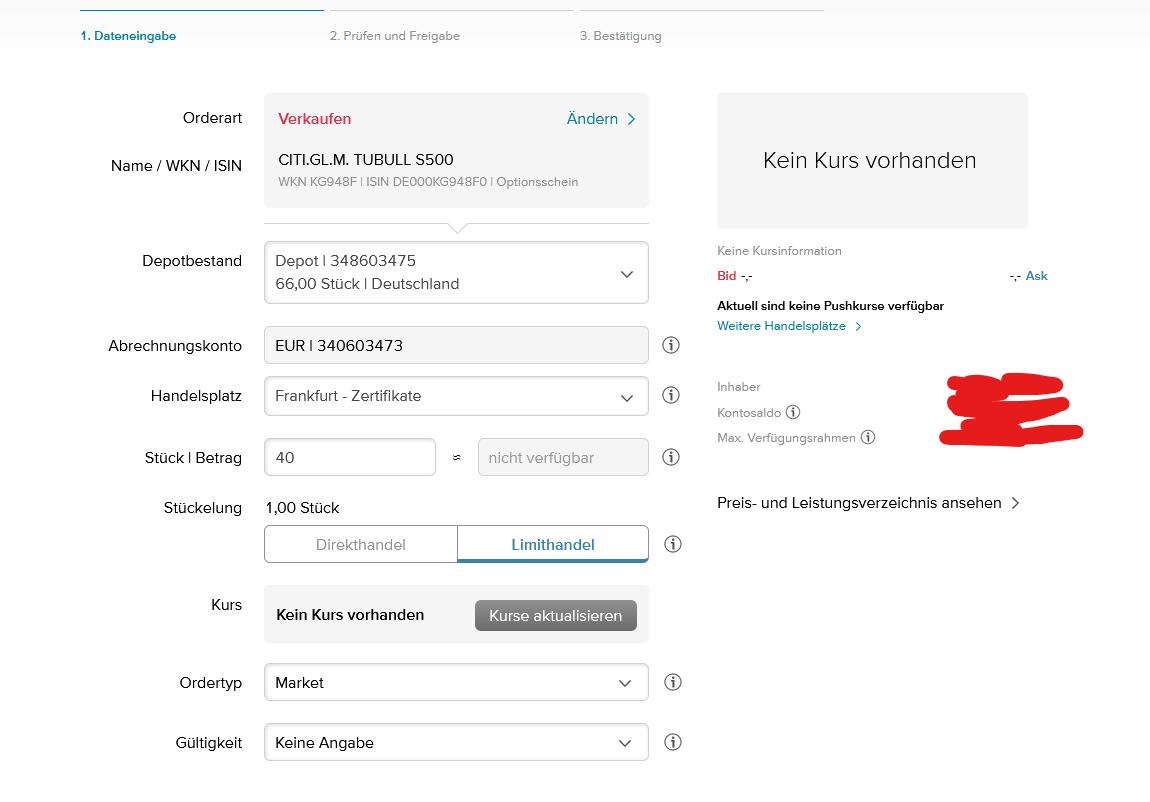Click info icon next to Ordertyp dropdown
Screen dimensions: 1150x802
tap(673, 682)
